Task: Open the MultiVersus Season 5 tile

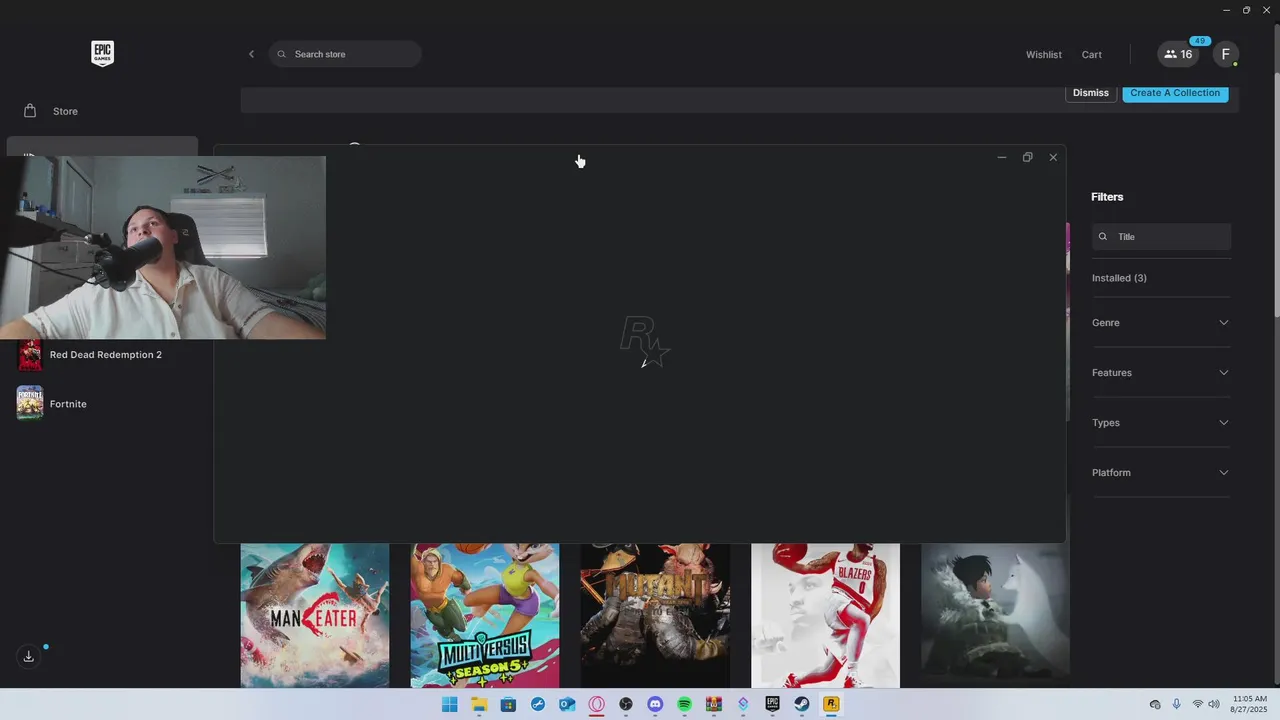Action: coord(485,615)
